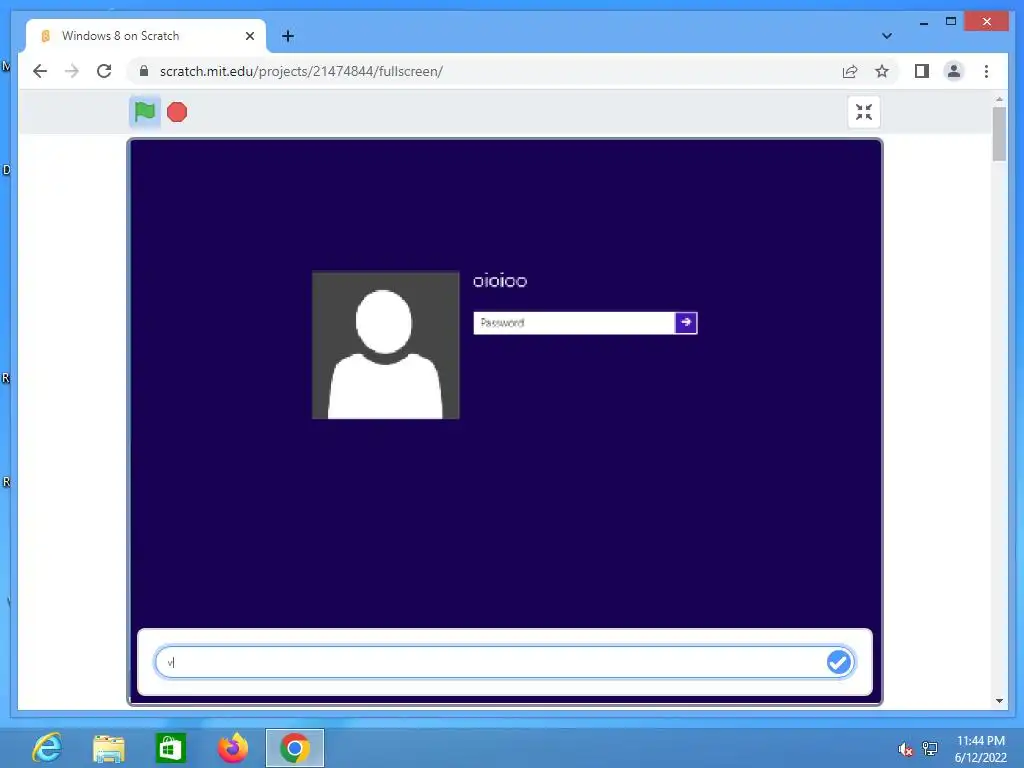Viewport: 1024px width, 768px height.
Task: Click the user avatar picture
Action: tap(385, 345)
